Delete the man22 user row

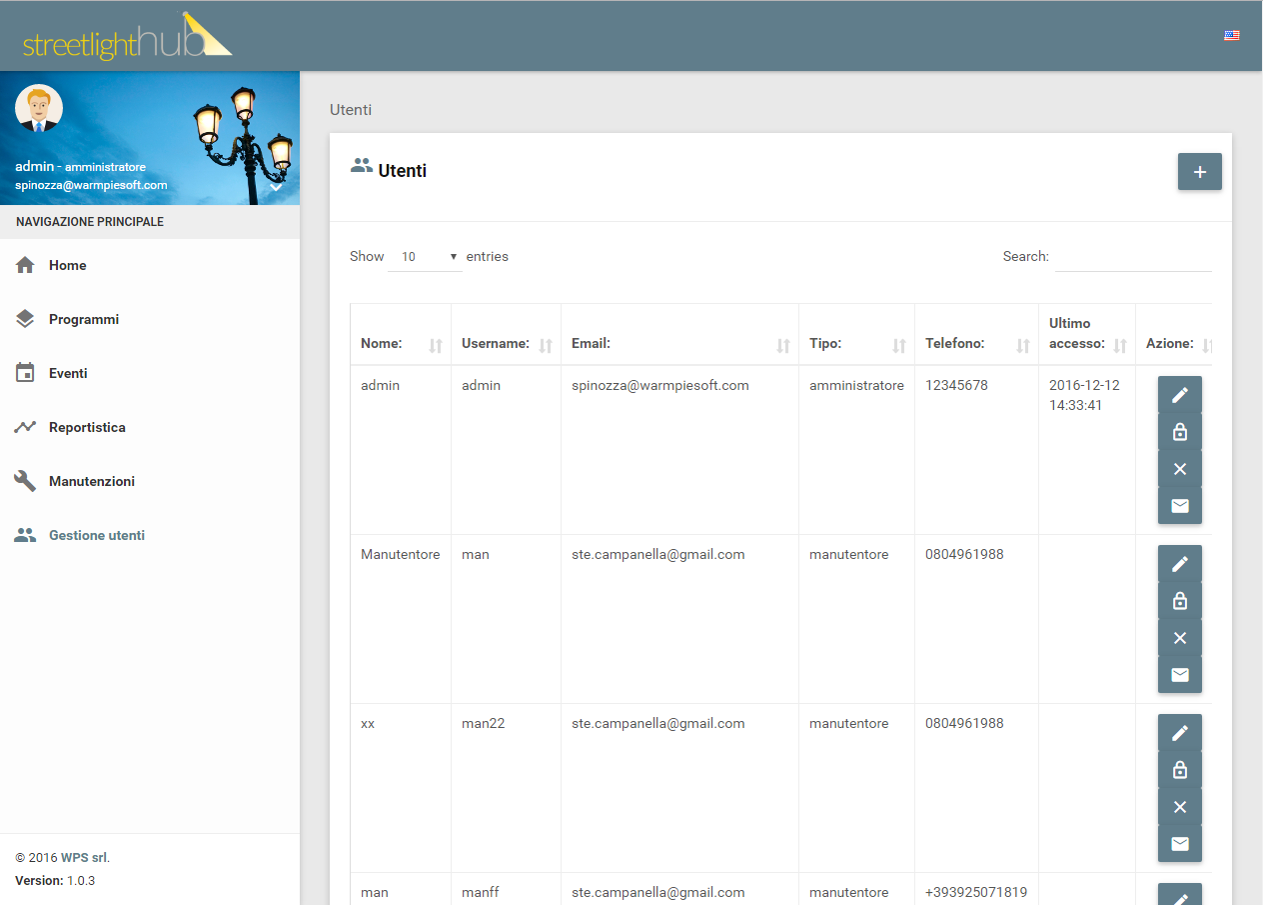tap(1180, 807)
